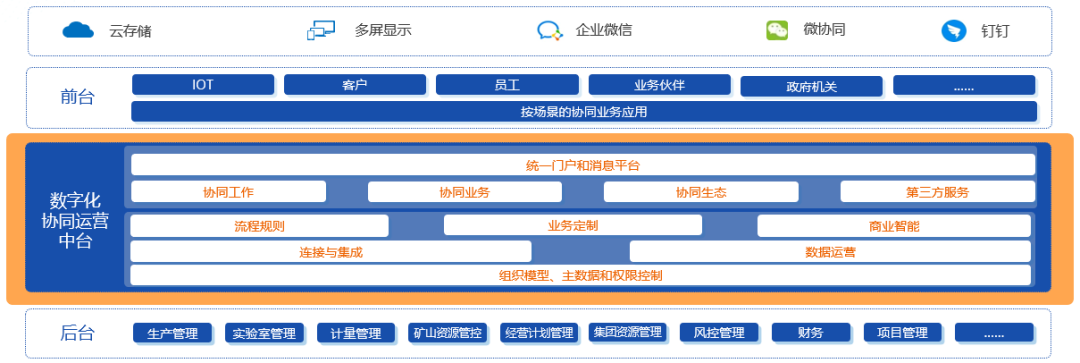1080x363 pixels.
Task: Select the multi-screen display icon
Action: (321, 30)
